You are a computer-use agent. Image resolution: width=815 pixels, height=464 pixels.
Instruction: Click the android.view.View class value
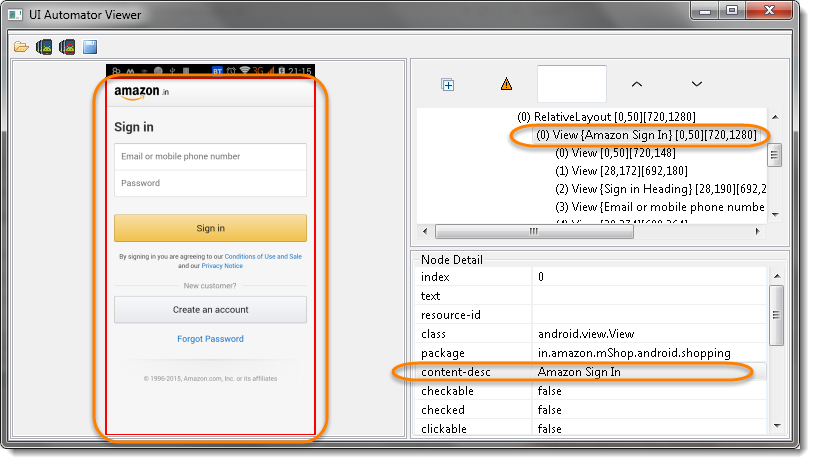click(x=586, y=334)
